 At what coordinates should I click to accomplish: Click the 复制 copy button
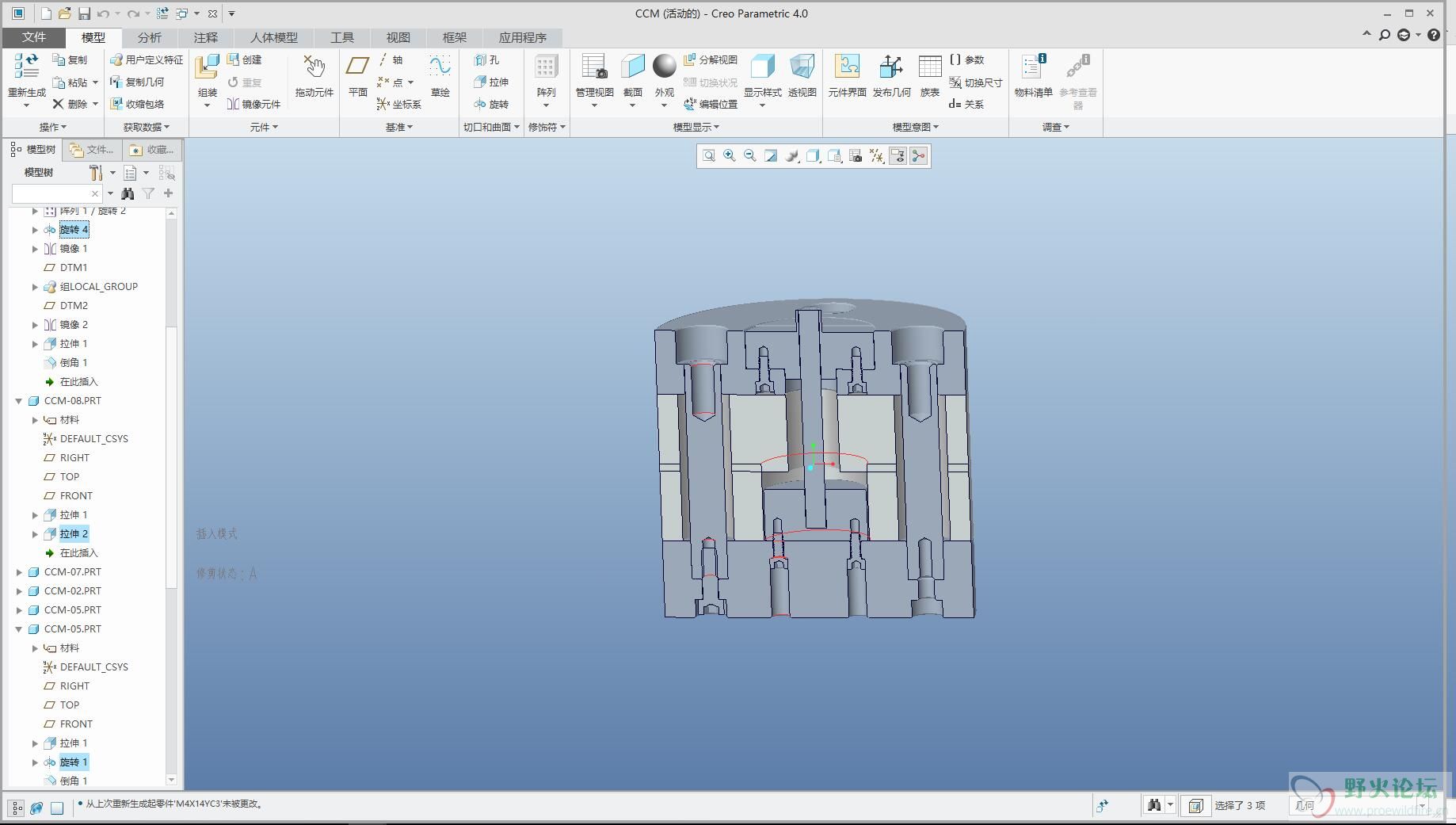click(x=70, y=60)
